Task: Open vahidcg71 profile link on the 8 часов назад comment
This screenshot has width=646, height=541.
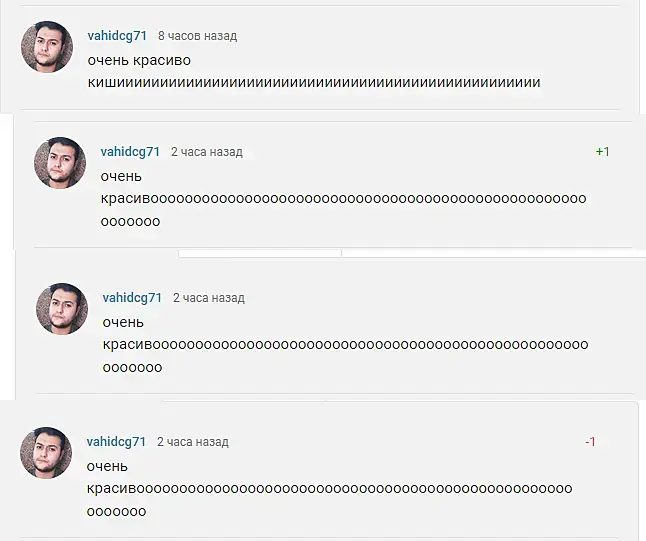Action: [117, 36]
